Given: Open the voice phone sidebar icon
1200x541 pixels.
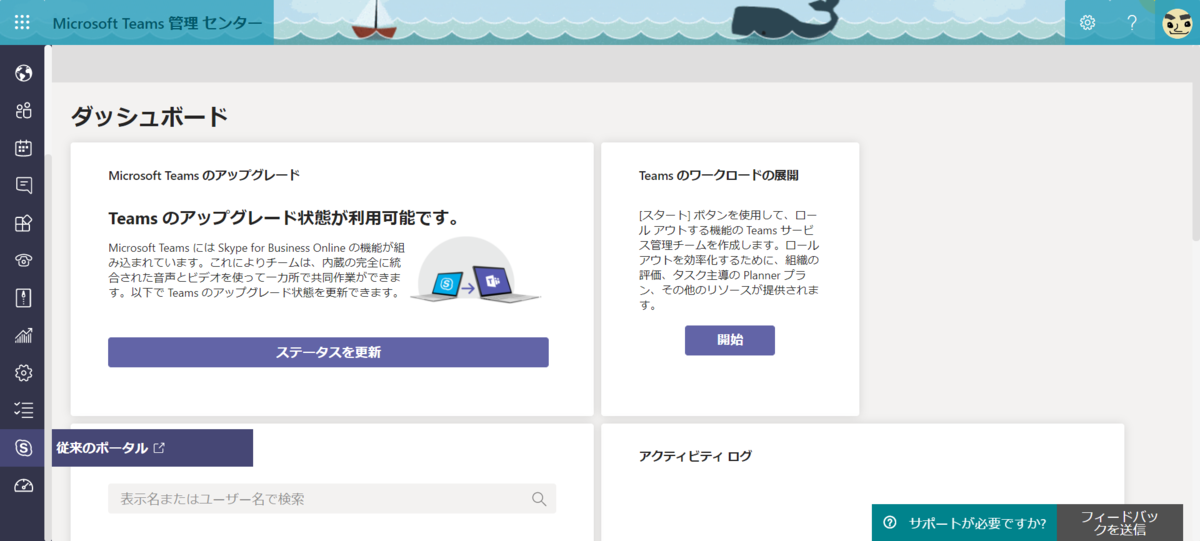Looking at the screenshot, I should 24,260.
